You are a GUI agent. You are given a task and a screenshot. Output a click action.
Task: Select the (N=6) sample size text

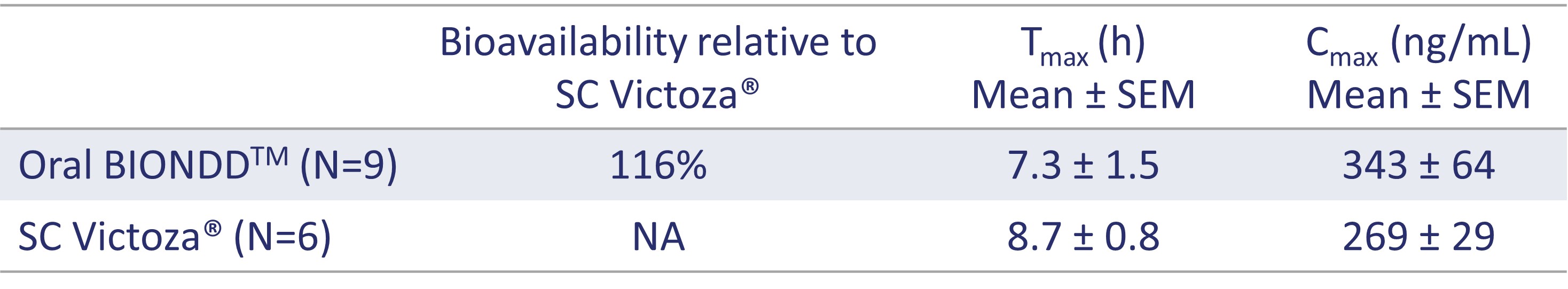283,237
